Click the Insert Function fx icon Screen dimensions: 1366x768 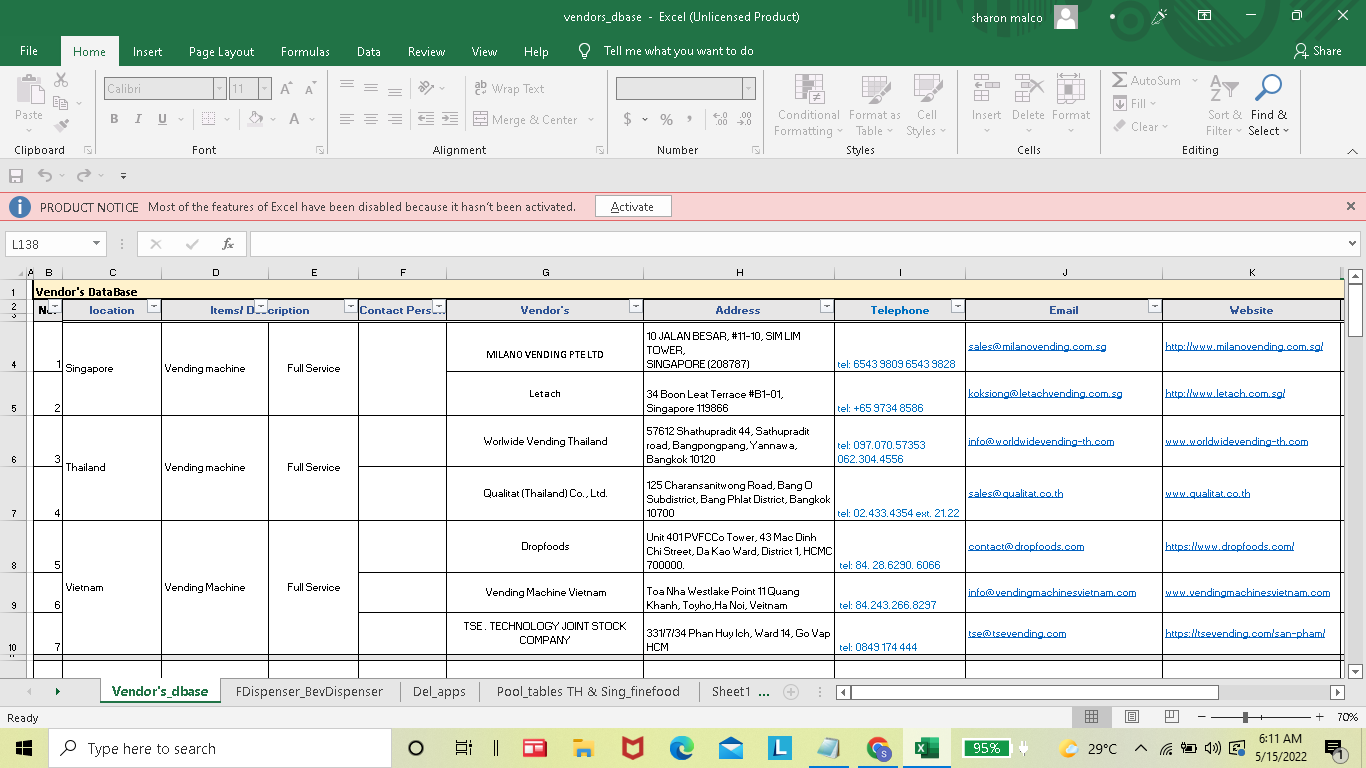[228, 244]
